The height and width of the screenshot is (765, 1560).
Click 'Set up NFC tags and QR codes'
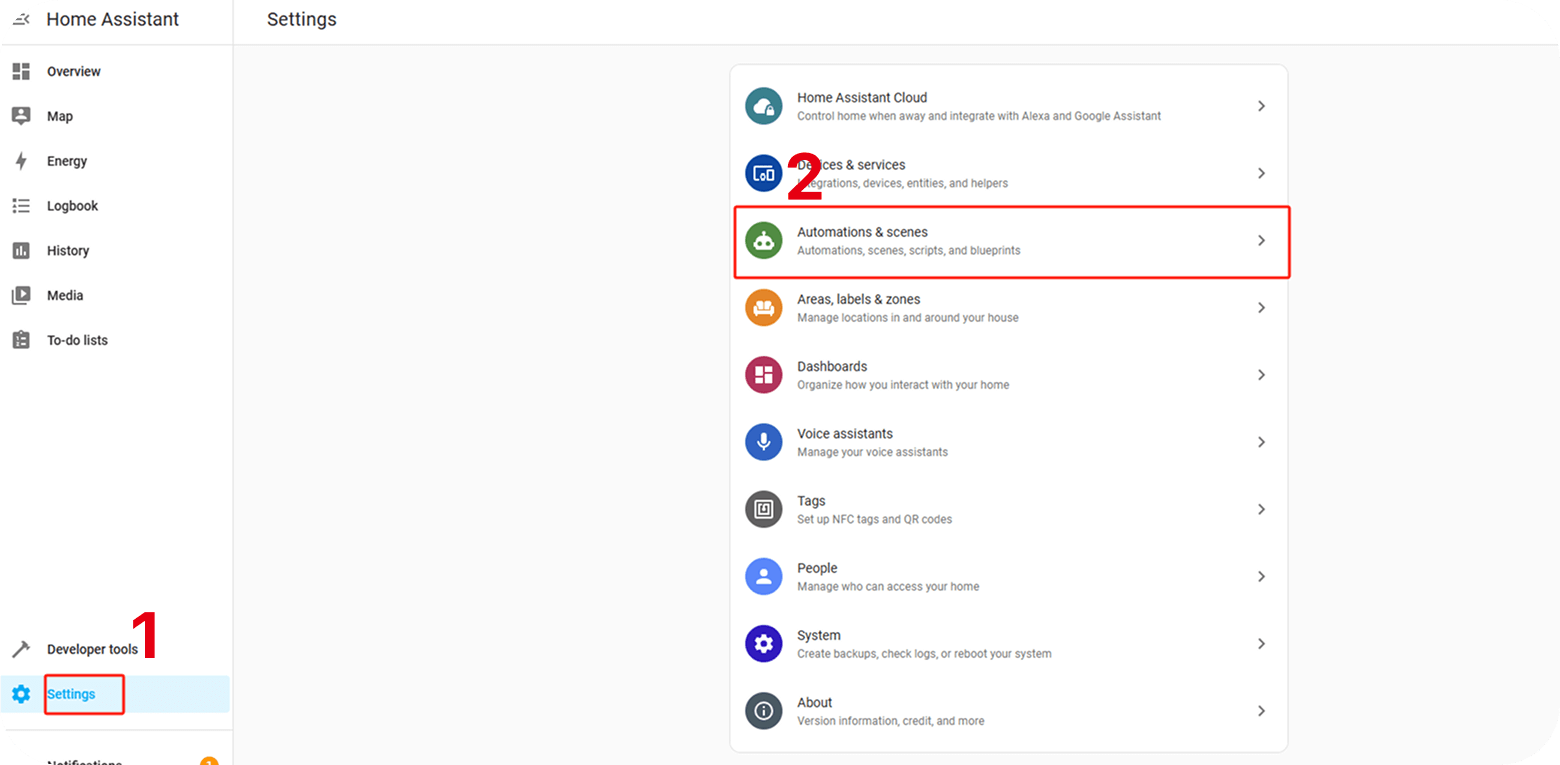tap(875, 520)
